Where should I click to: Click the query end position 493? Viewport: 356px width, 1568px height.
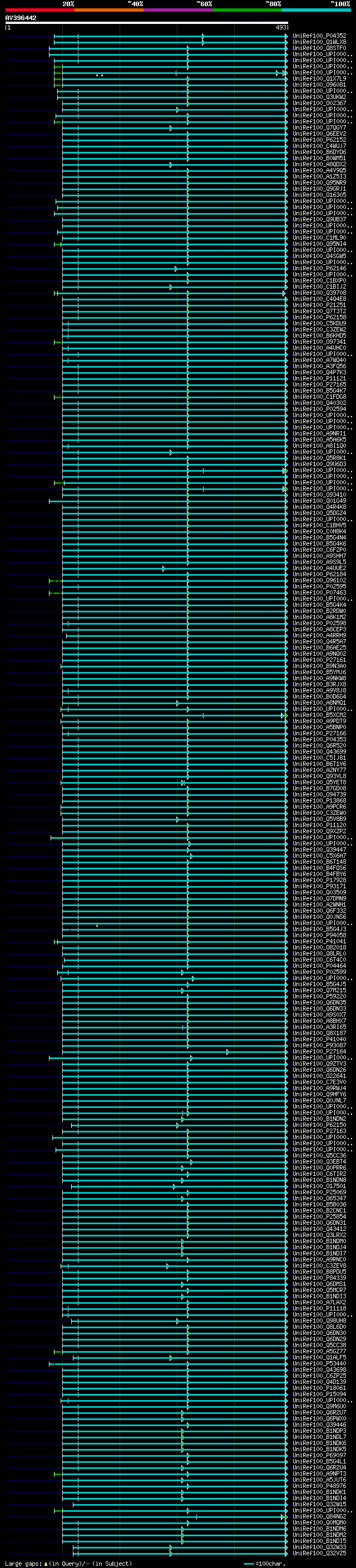click(x=281, y=27)
